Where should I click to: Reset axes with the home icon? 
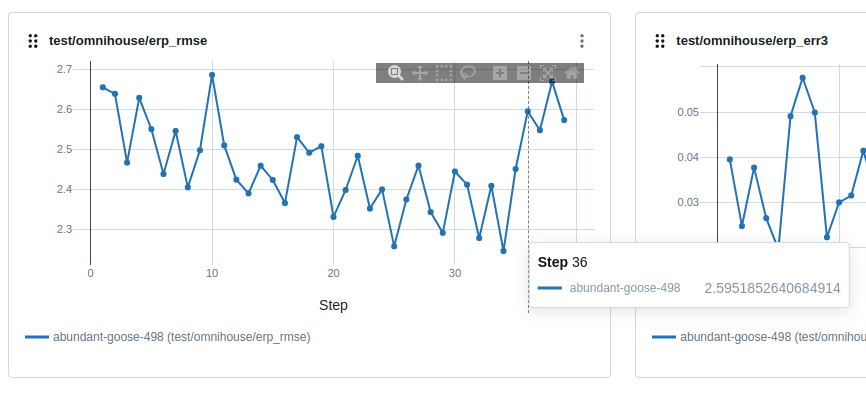tap(572, 73)
